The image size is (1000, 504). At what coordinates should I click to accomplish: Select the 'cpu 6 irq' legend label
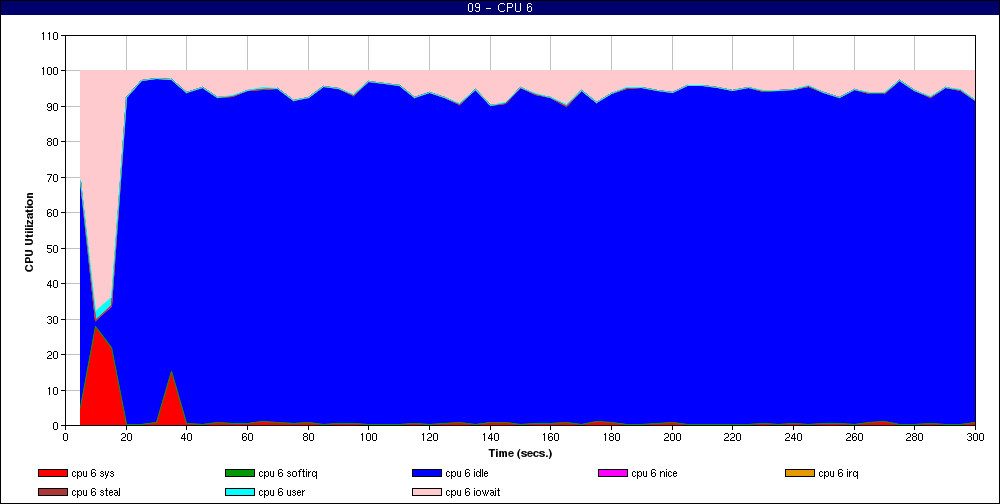[x=838, y=473]
